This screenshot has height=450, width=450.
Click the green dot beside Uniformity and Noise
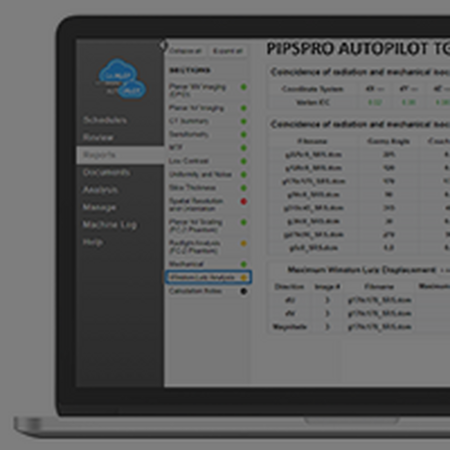pos(244,174)
